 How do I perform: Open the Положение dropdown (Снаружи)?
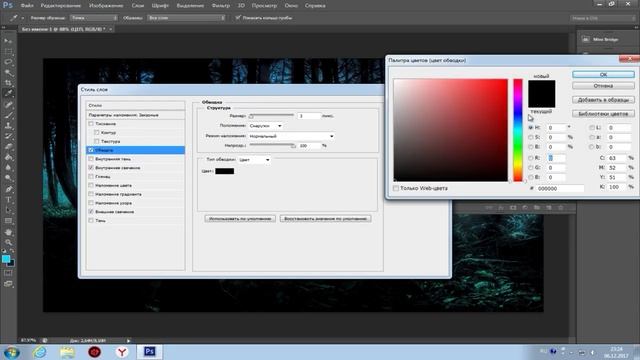pyautogui.click(x=266, y=126)
